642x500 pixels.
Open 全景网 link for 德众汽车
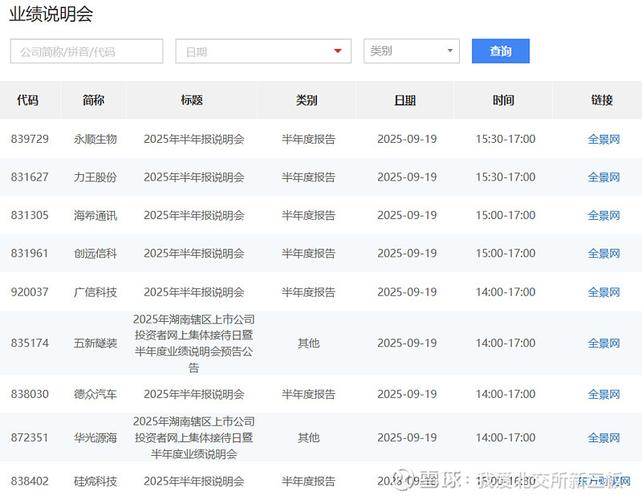603,394
